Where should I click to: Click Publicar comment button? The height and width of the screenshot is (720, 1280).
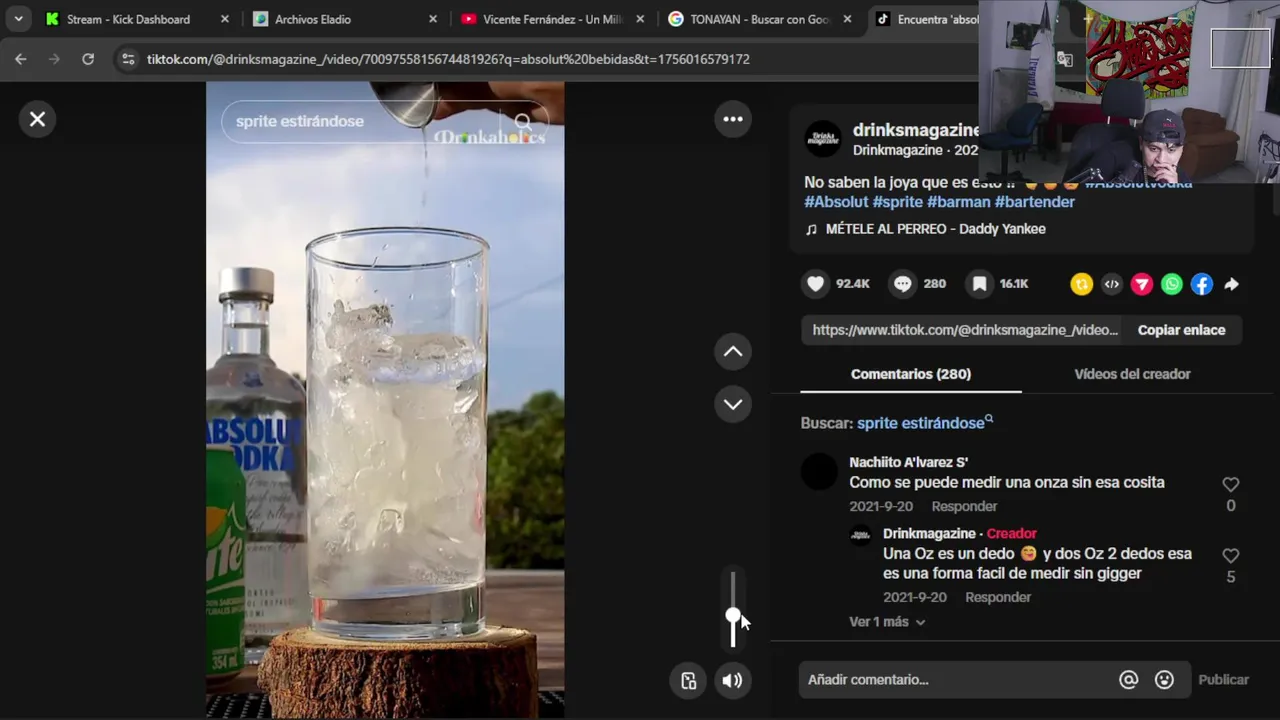(x=1223, y=680)
